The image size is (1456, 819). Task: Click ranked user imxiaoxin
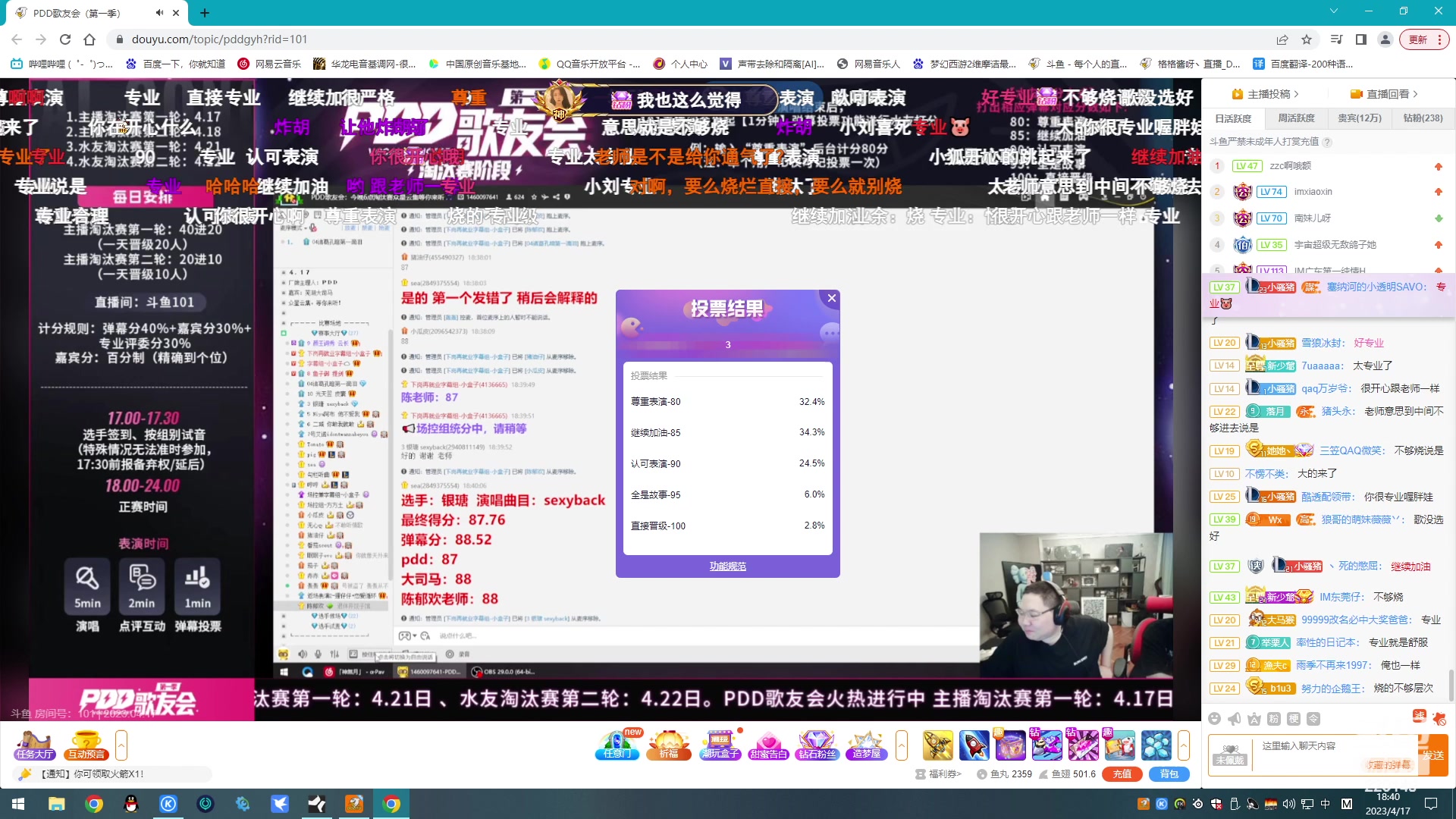[1313, 192]
